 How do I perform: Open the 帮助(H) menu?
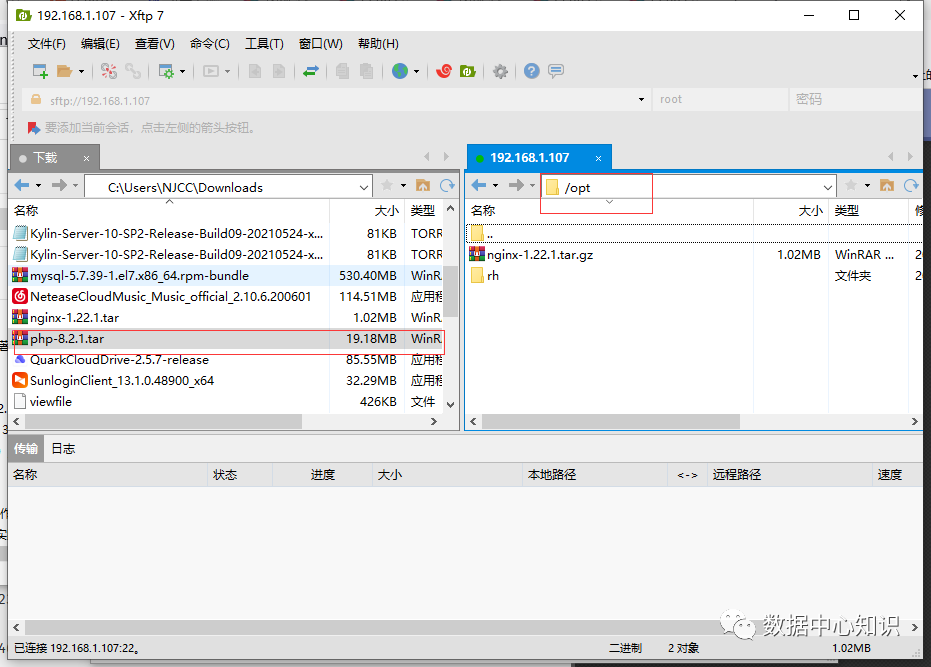coord(378,43)
